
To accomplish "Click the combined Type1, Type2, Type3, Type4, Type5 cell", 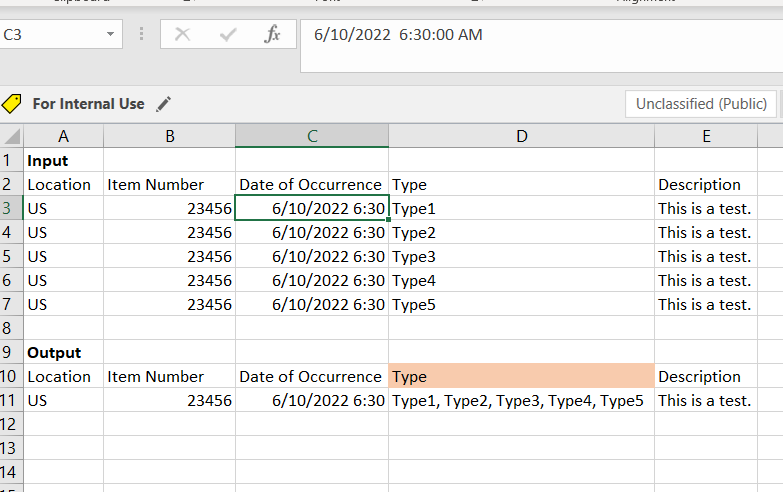I will (x=521, y=400).
